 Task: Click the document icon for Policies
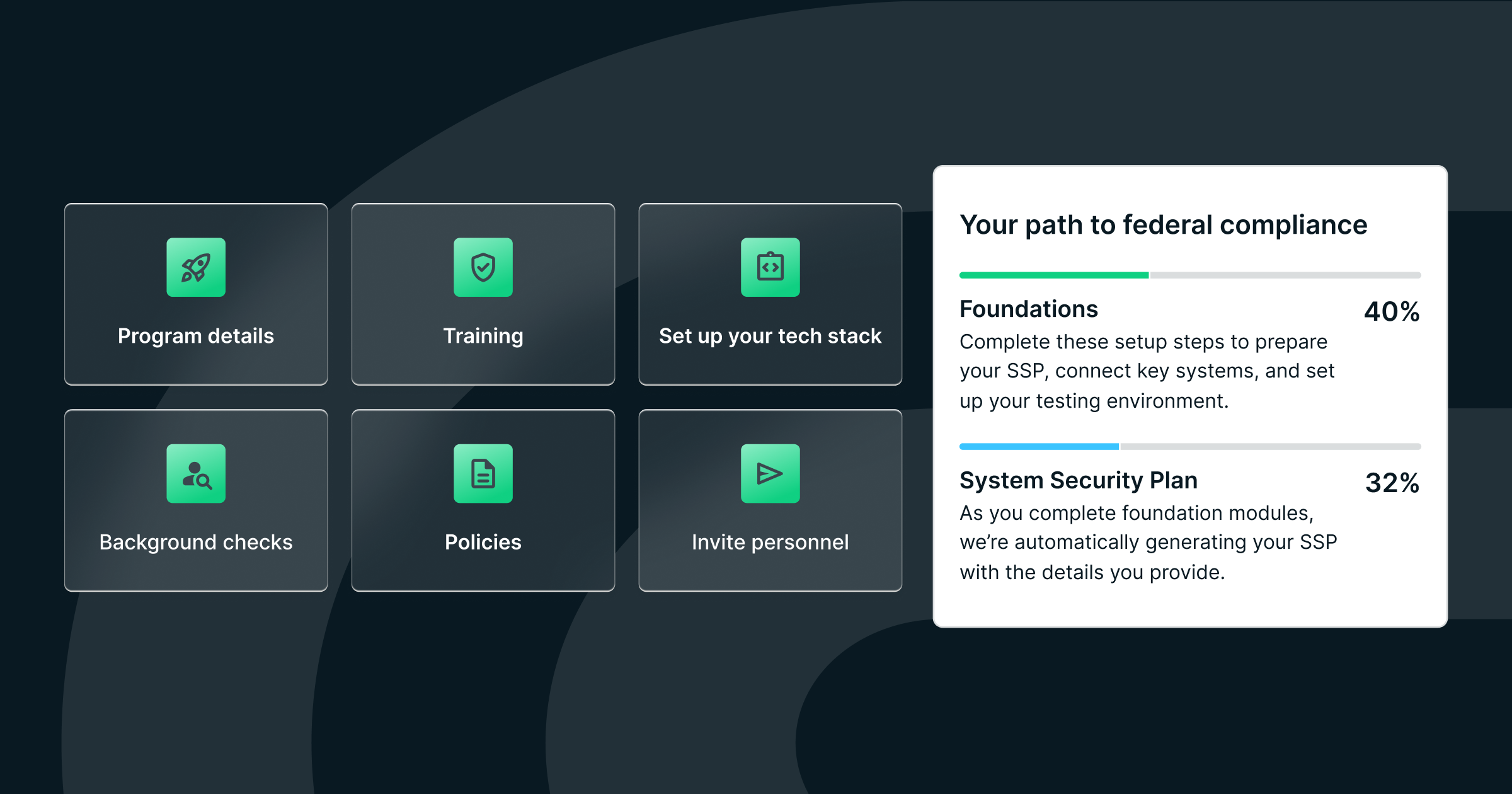[x=483, y=473]
